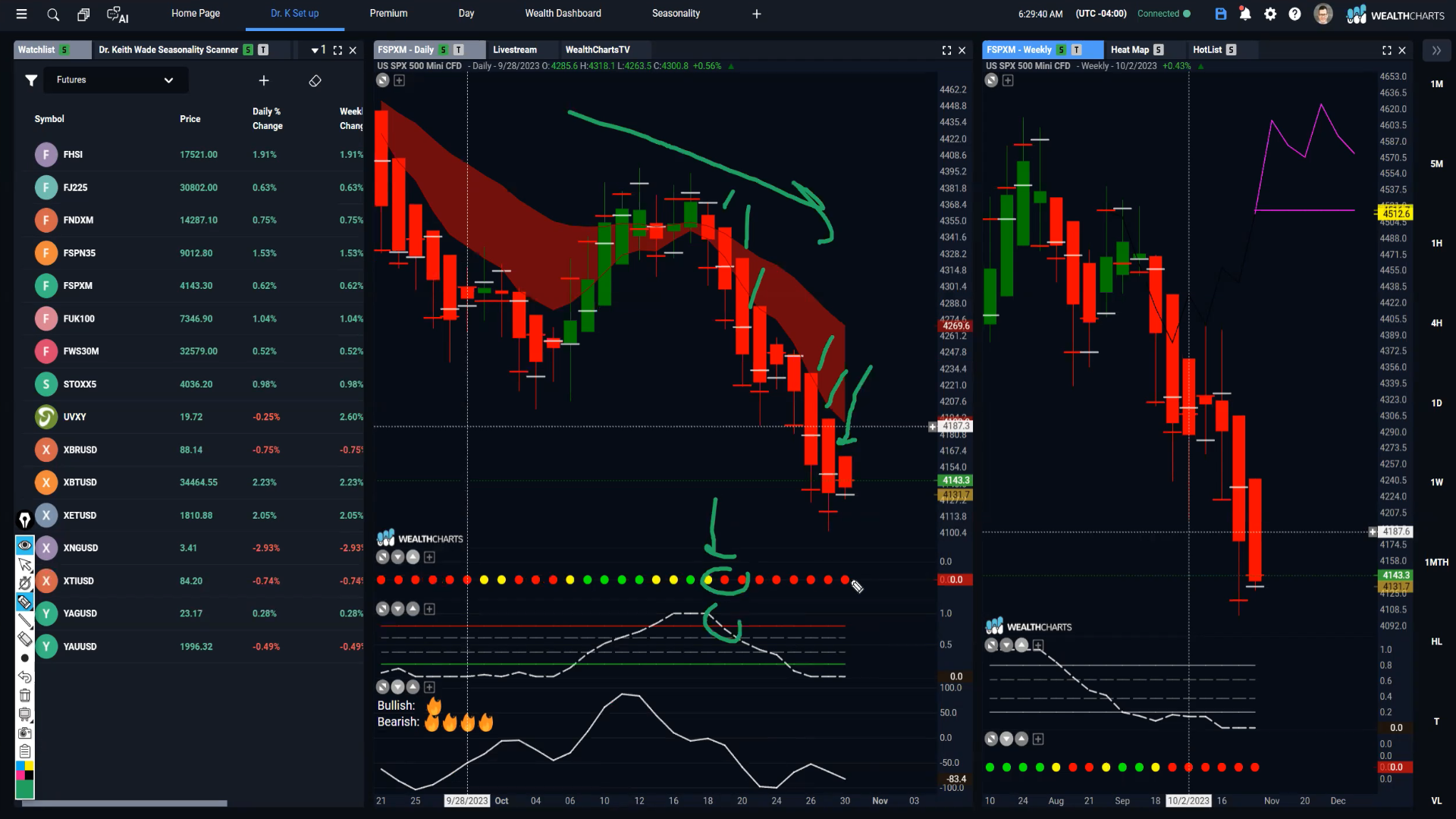The width and height of the screenshot is (1456, 819).
Task: Pick the magenta color swatch
Action: coord(20,775)
